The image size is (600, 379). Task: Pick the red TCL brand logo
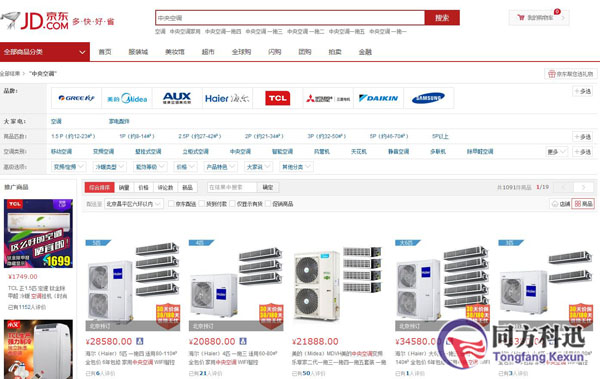point(277,98)
